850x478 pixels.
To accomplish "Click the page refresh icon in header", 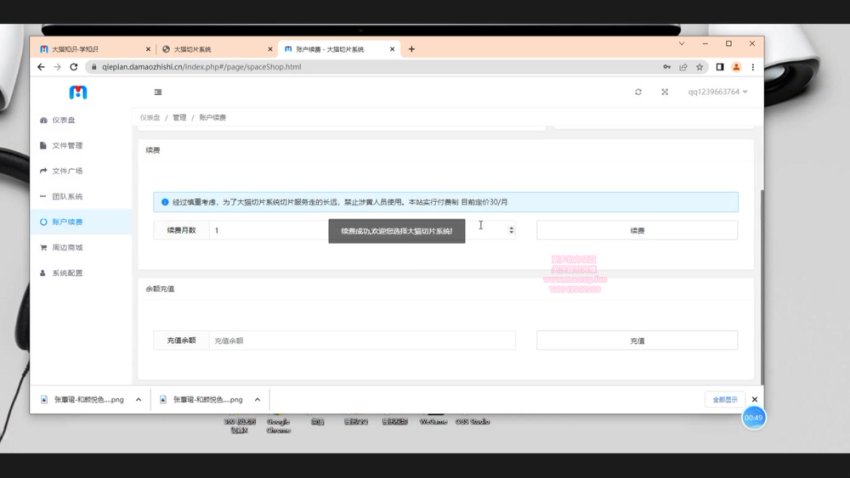I will tap(638, 92).
